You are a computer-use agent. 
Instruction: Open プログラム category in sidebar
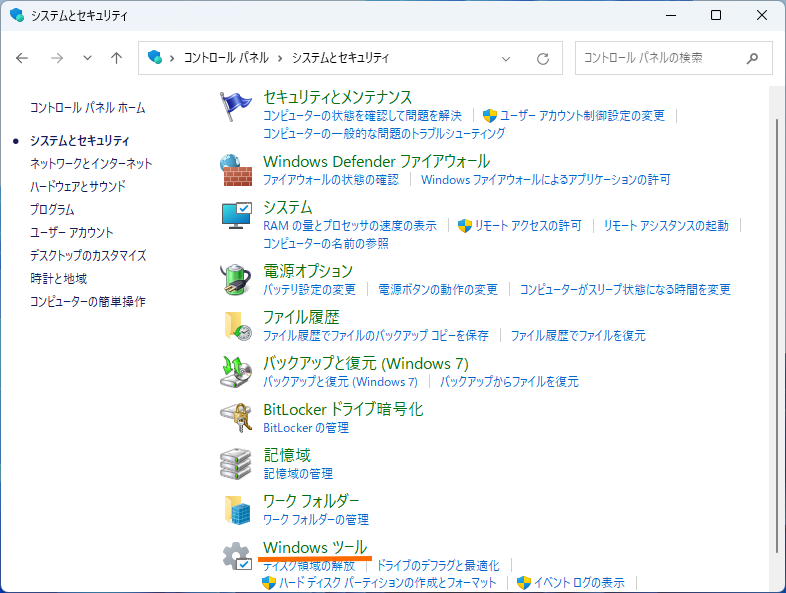(52, 210)
